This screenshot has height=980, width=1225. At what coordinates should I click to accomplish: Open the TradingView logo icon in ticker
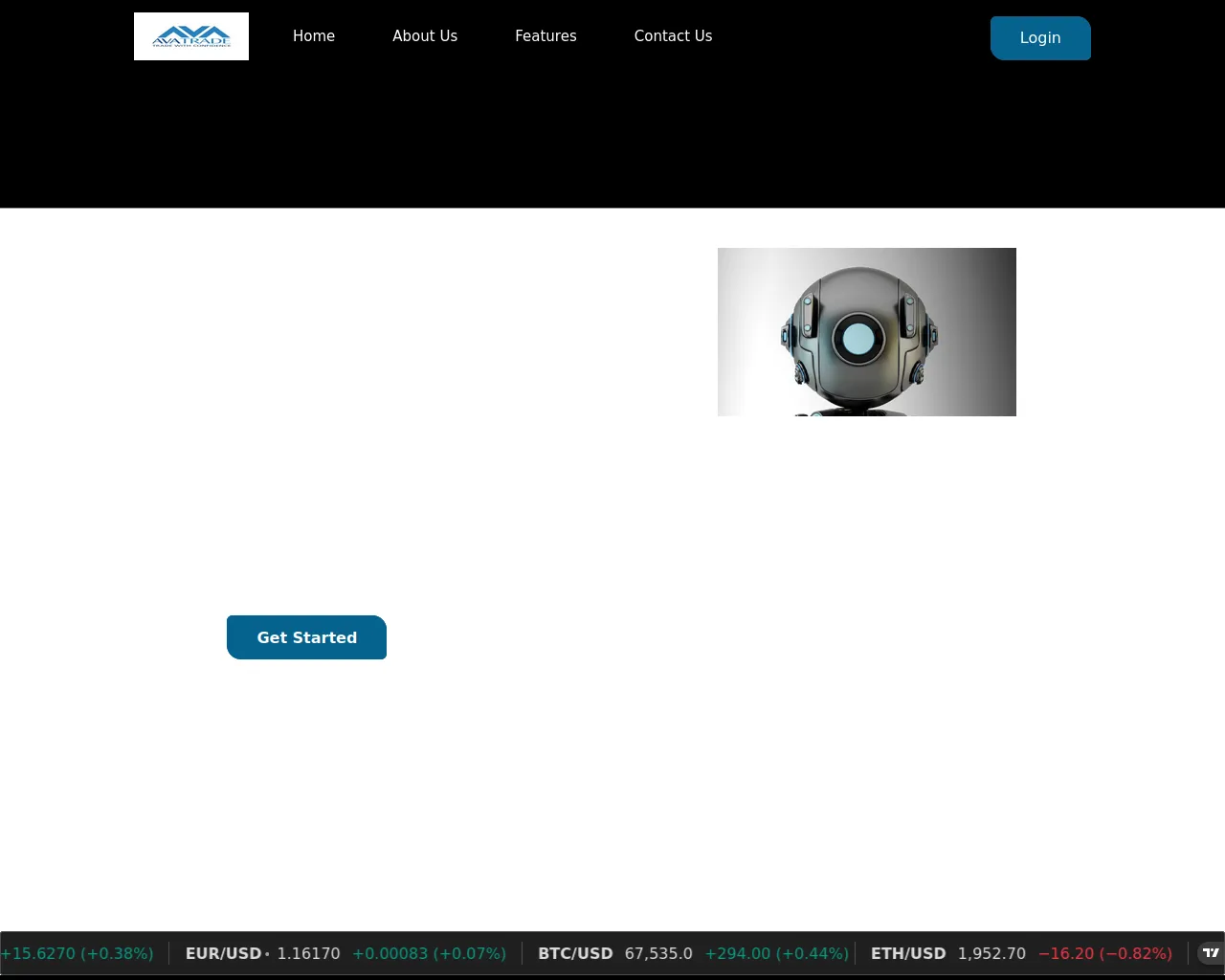click(1211, 953)
